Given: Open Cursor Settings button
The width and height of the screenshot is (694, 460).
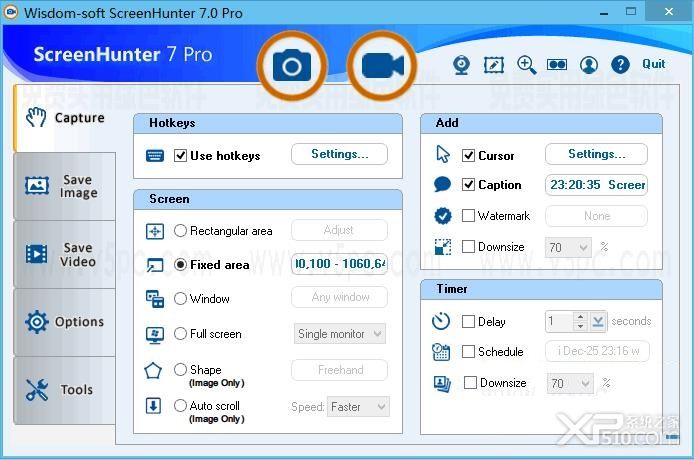Looking at the screenshot, I should pos(597,154).
